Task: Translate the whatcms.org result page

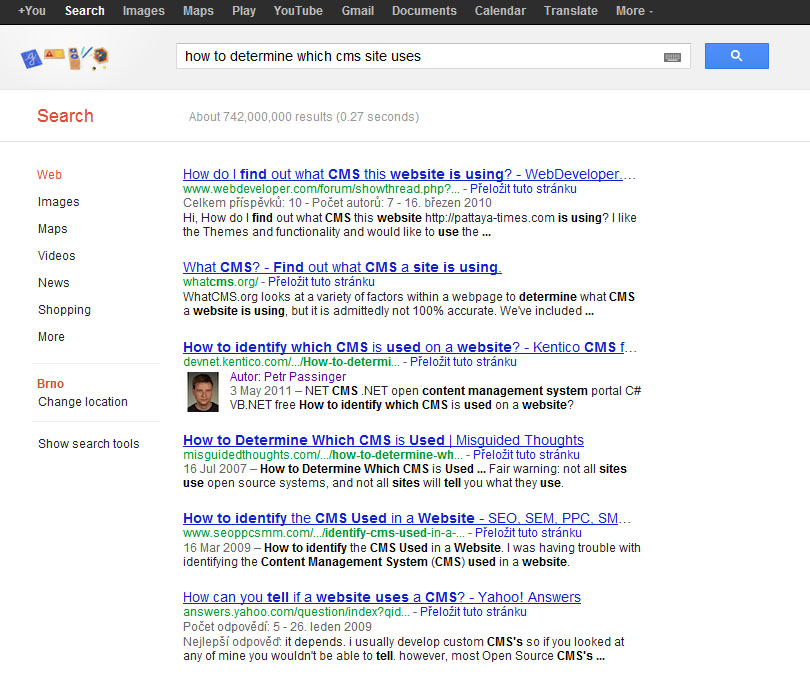Action: click(x=321, y=282)
